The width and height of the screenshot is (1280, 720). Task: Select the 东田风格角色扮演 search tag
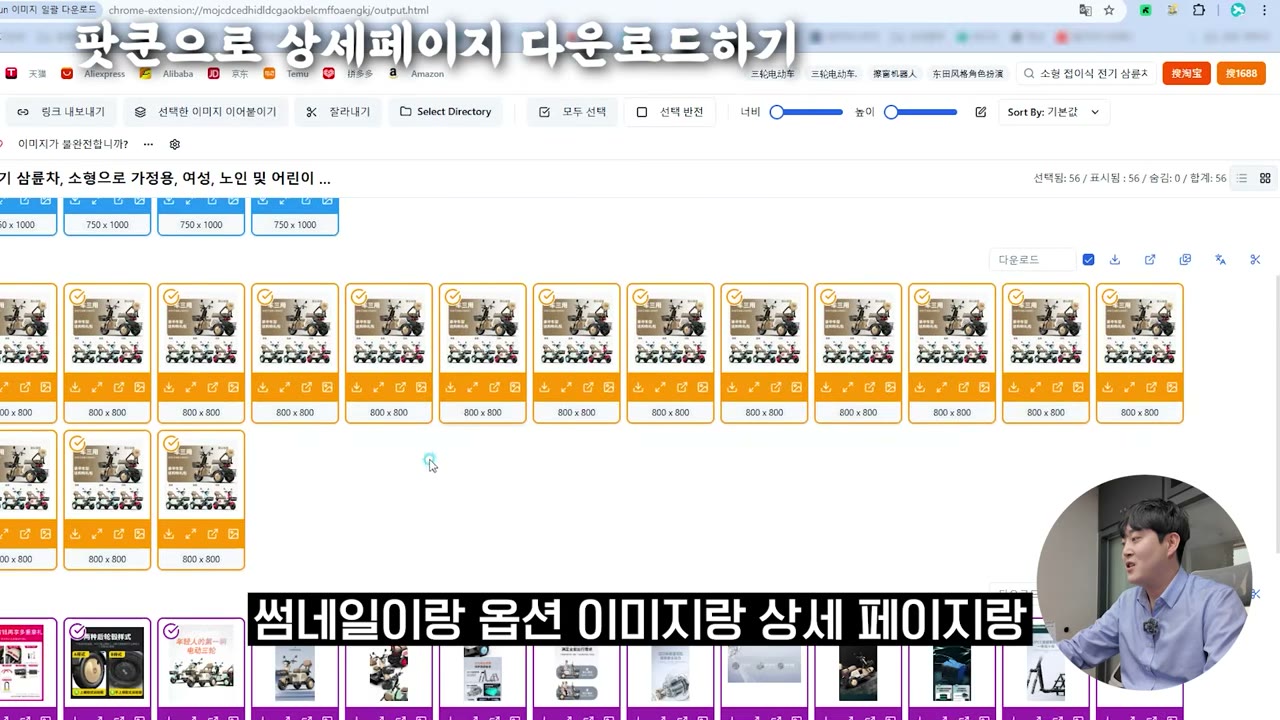[967, 74]
